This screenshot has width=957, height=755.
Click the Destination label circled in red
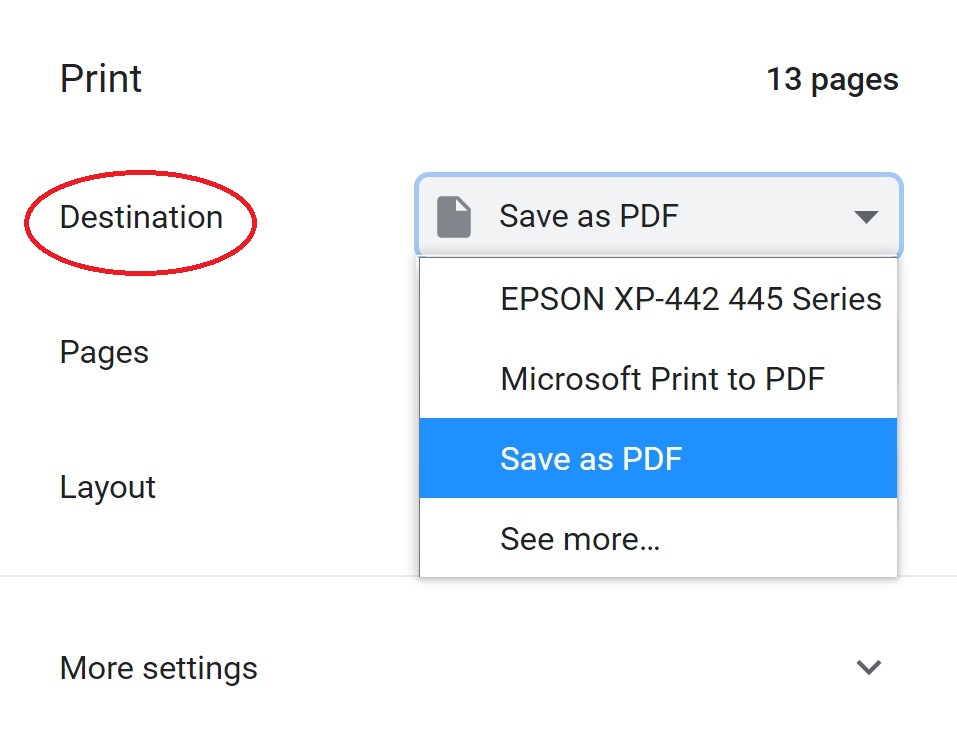tap(141, 217)
